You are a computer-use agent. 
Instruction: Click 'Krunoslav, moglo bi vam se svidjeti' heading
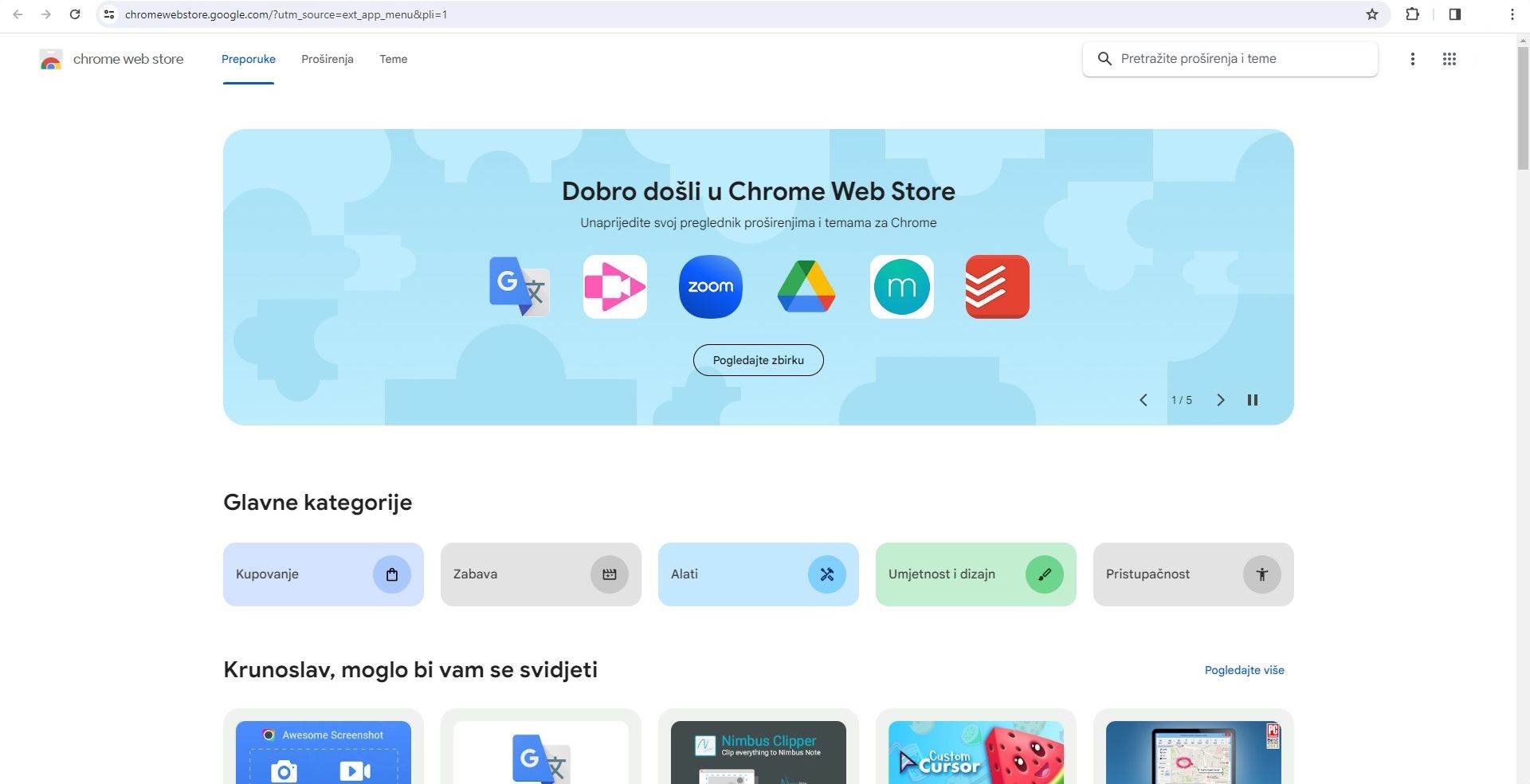(410, 670)
